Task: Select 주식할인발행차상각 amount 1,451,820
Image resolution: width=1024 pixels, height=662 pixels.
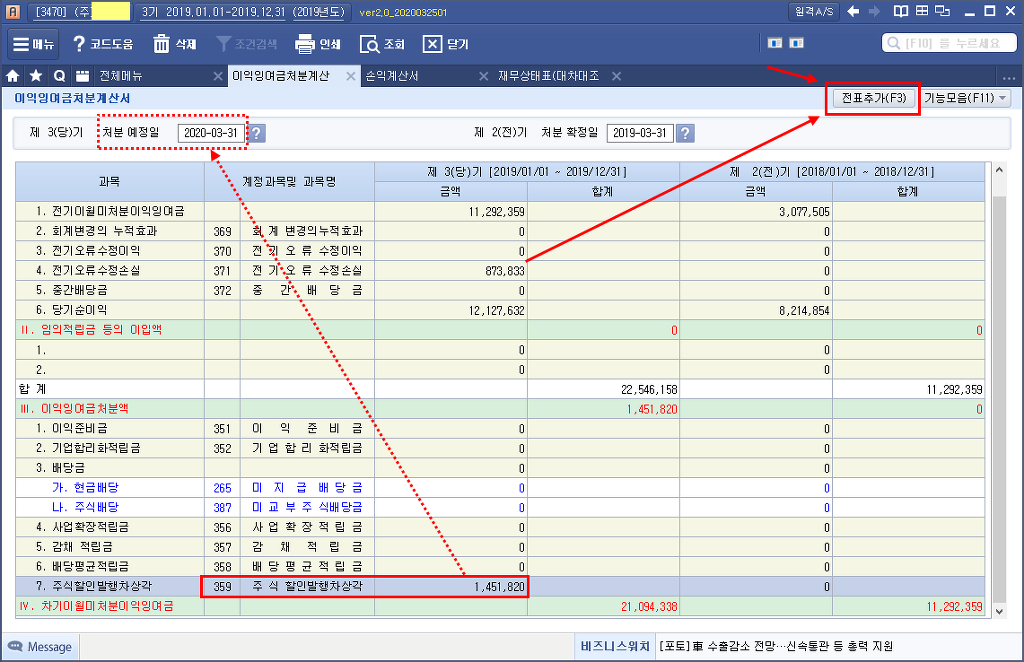Action: point(451,586)
